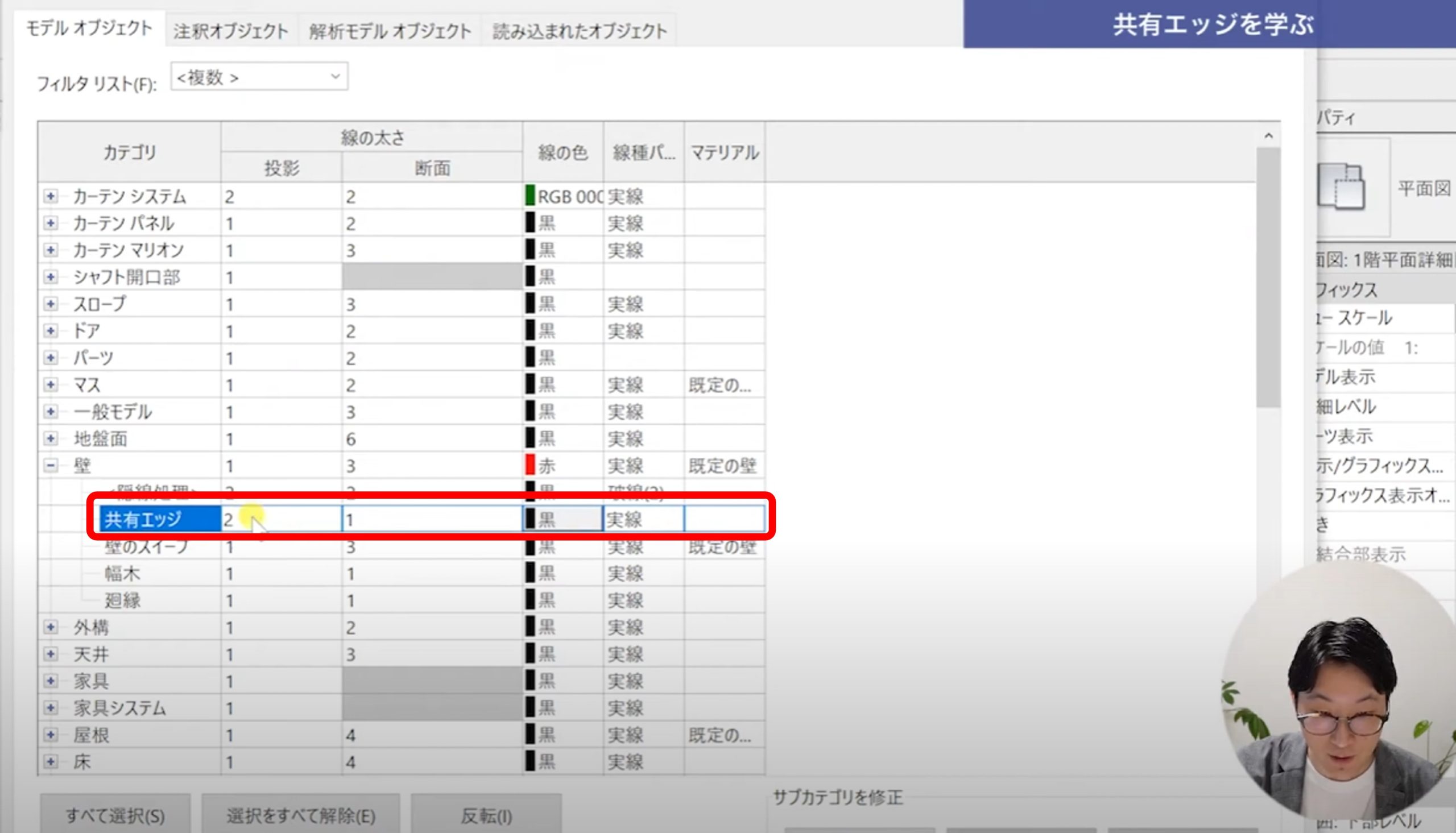Click the 平面図 view type icon
The image size is (1456, 833).
coord(1341,187)
